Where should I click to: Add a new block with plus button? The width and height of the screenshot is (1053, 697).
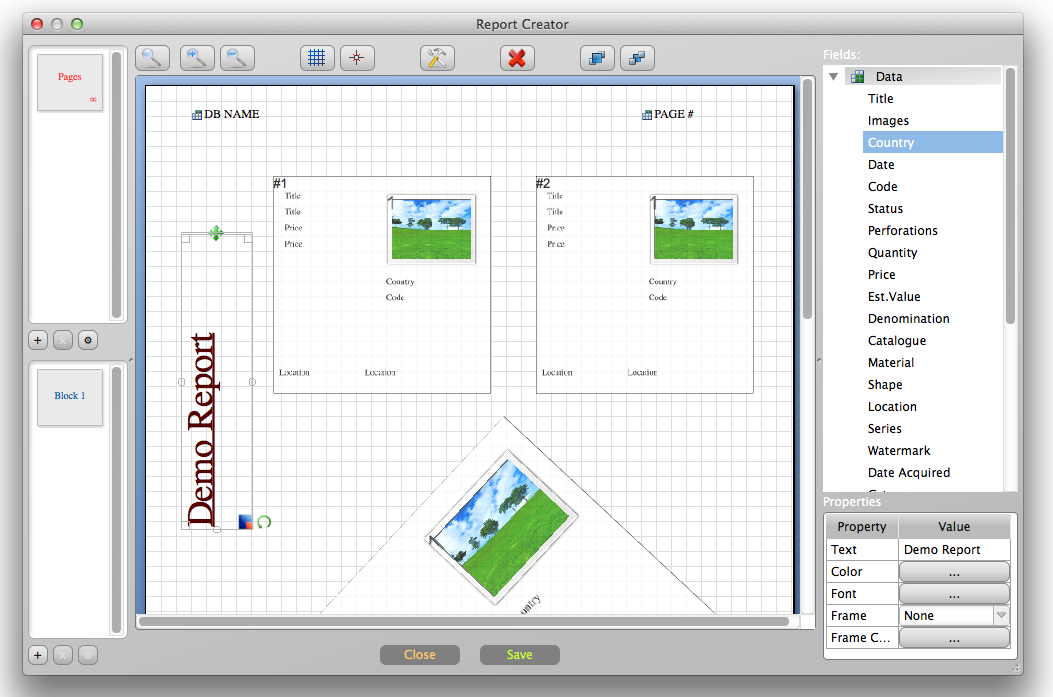(38, 655)
